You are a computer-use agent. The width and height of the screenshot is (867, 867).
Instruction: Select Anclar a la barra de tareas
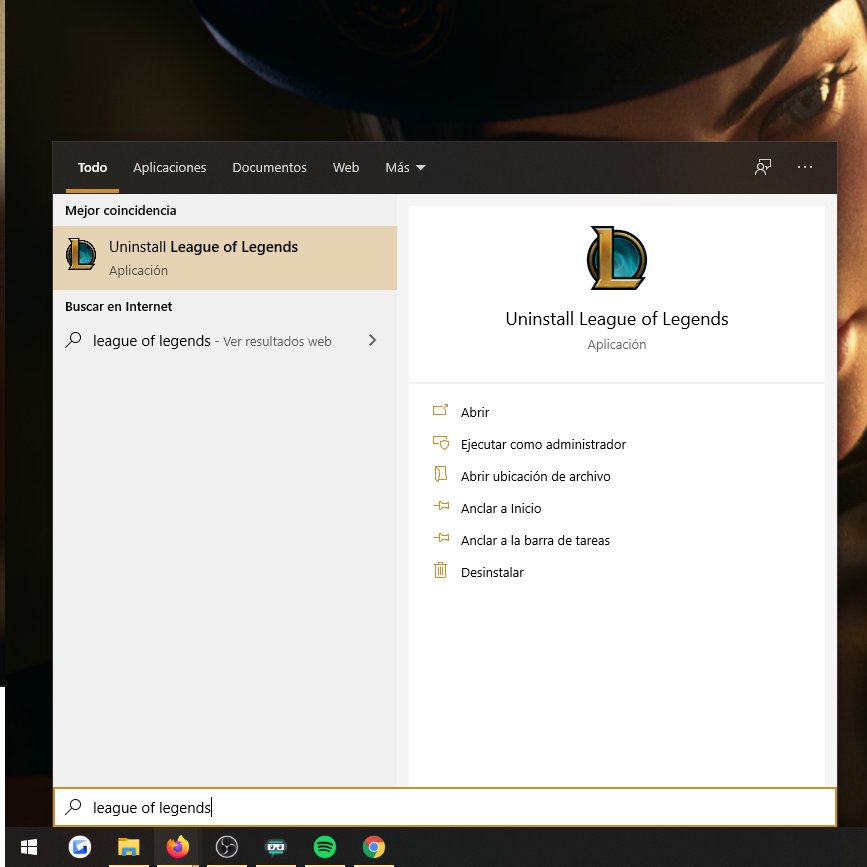pyautogui.click(x=535, y=541)
